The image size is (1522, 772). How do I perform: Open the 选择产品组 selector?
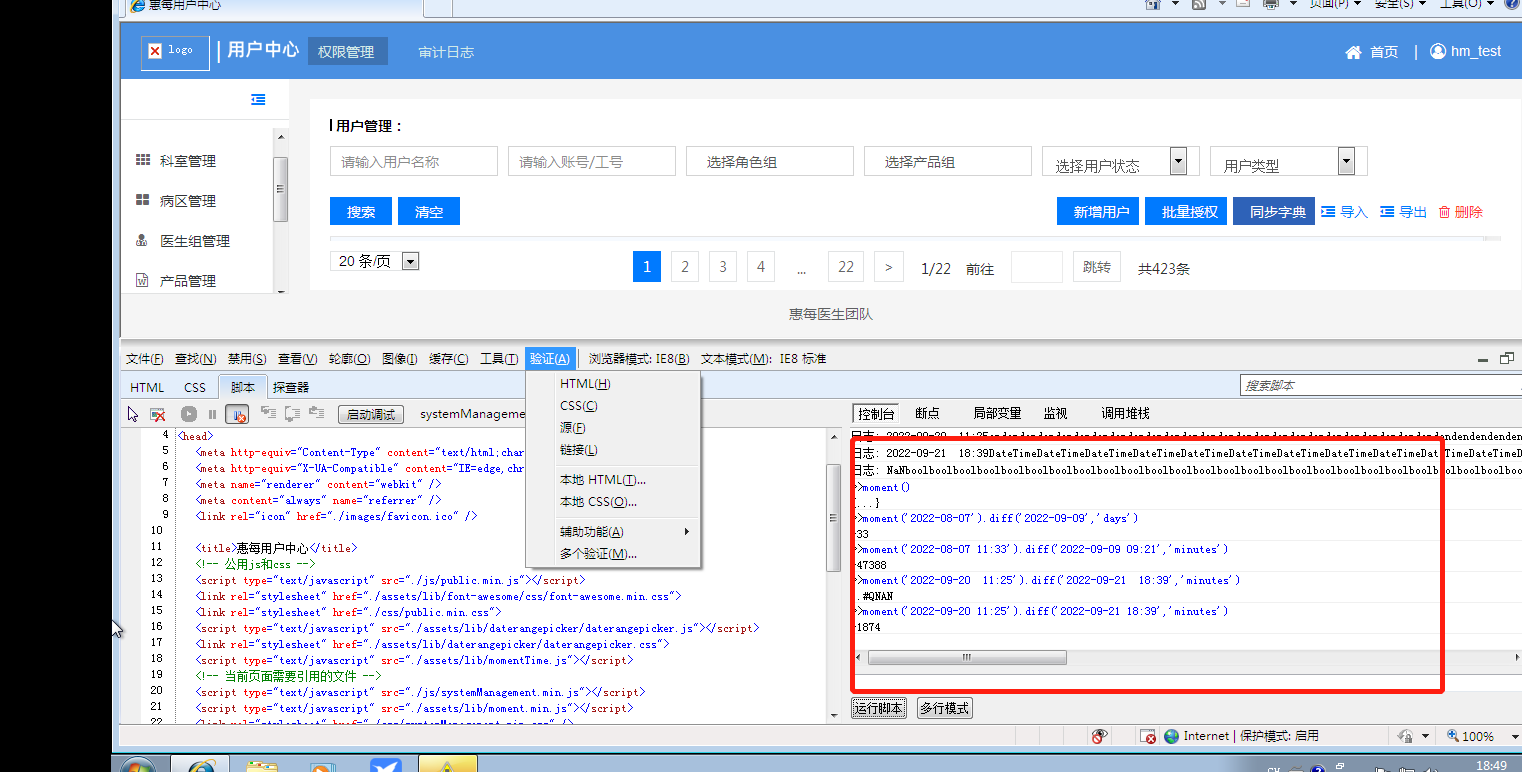point(948,161)
